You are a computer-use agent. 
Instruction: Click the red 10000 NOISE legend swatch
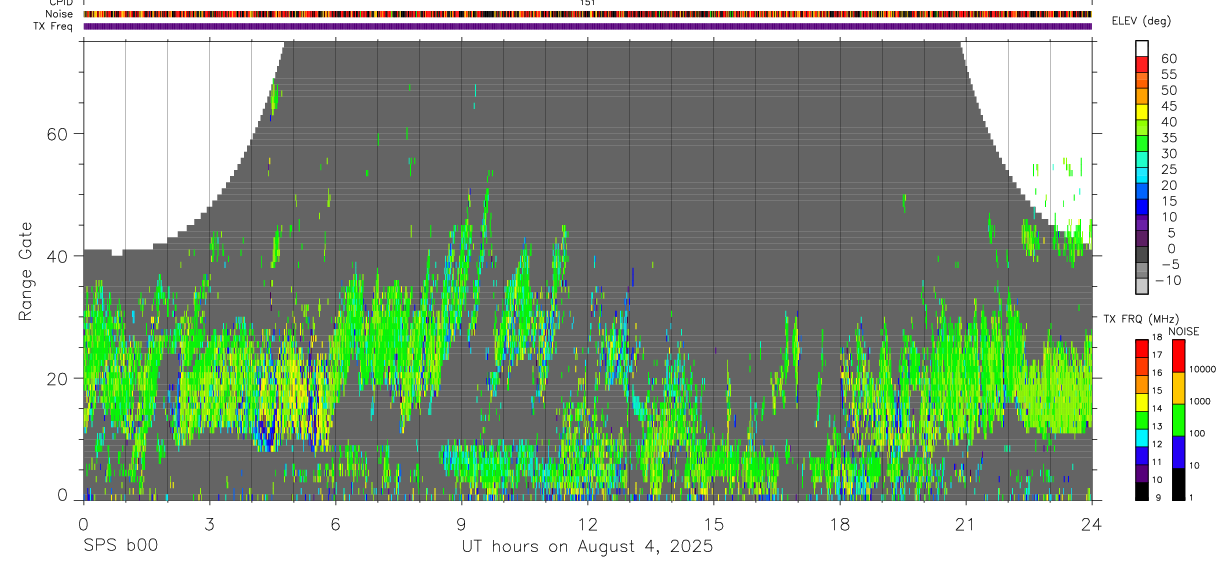1177,356
